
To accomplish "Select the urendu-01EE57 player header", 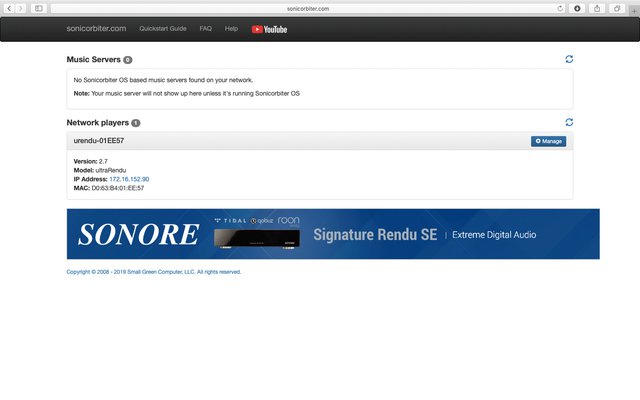I will click(99, 141).
